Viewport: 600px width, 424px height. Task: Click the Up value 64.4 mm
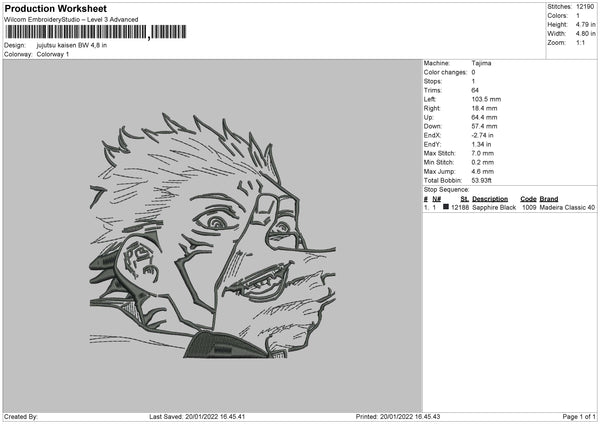pos(484,117)
